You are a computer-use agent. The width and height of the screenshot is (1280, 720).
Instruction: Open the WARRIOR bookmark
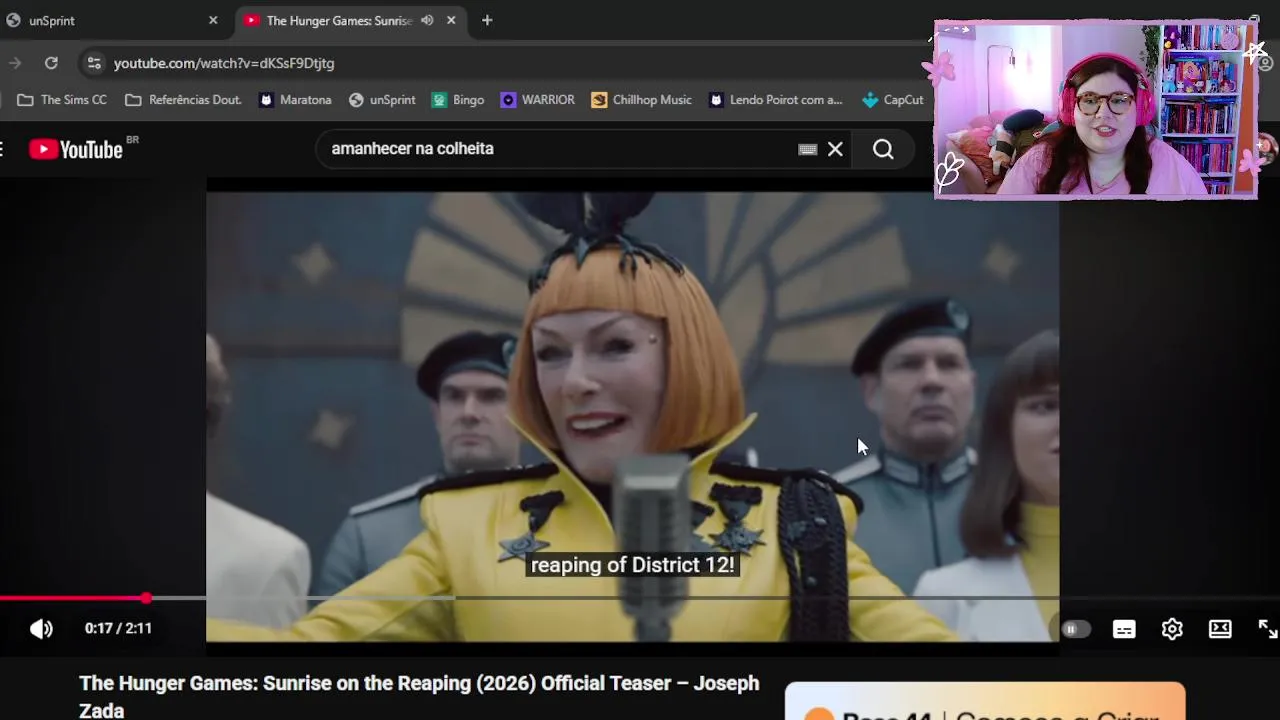[538, 100]
